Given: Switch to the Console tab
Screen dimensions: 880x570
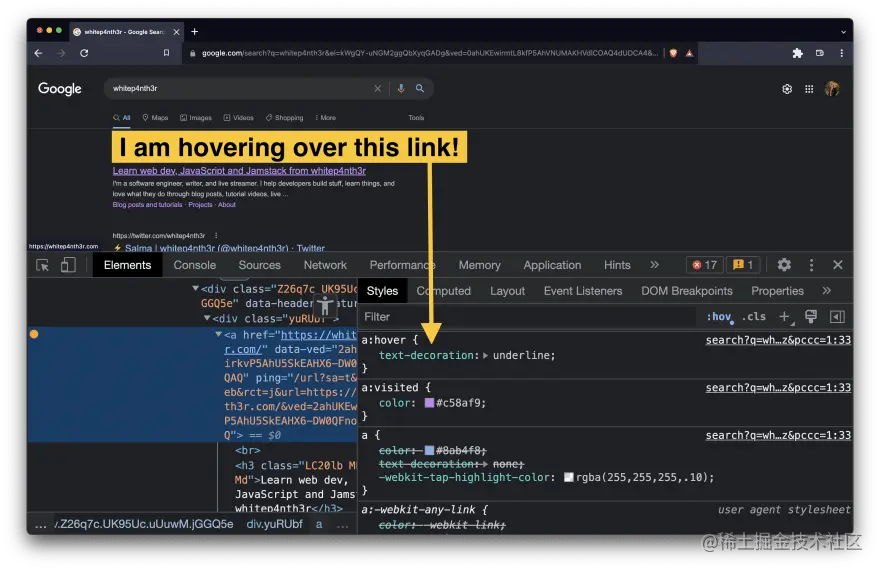Looking at the screenshot, I should point(195,265).
